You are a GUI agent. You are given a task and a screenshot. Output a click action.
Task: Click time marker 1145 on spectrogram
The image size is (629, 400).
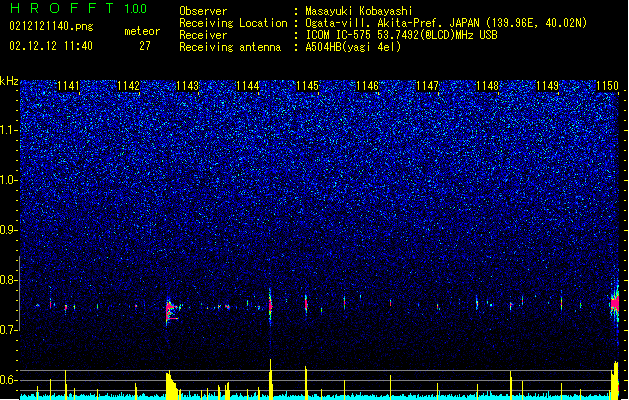307,86
